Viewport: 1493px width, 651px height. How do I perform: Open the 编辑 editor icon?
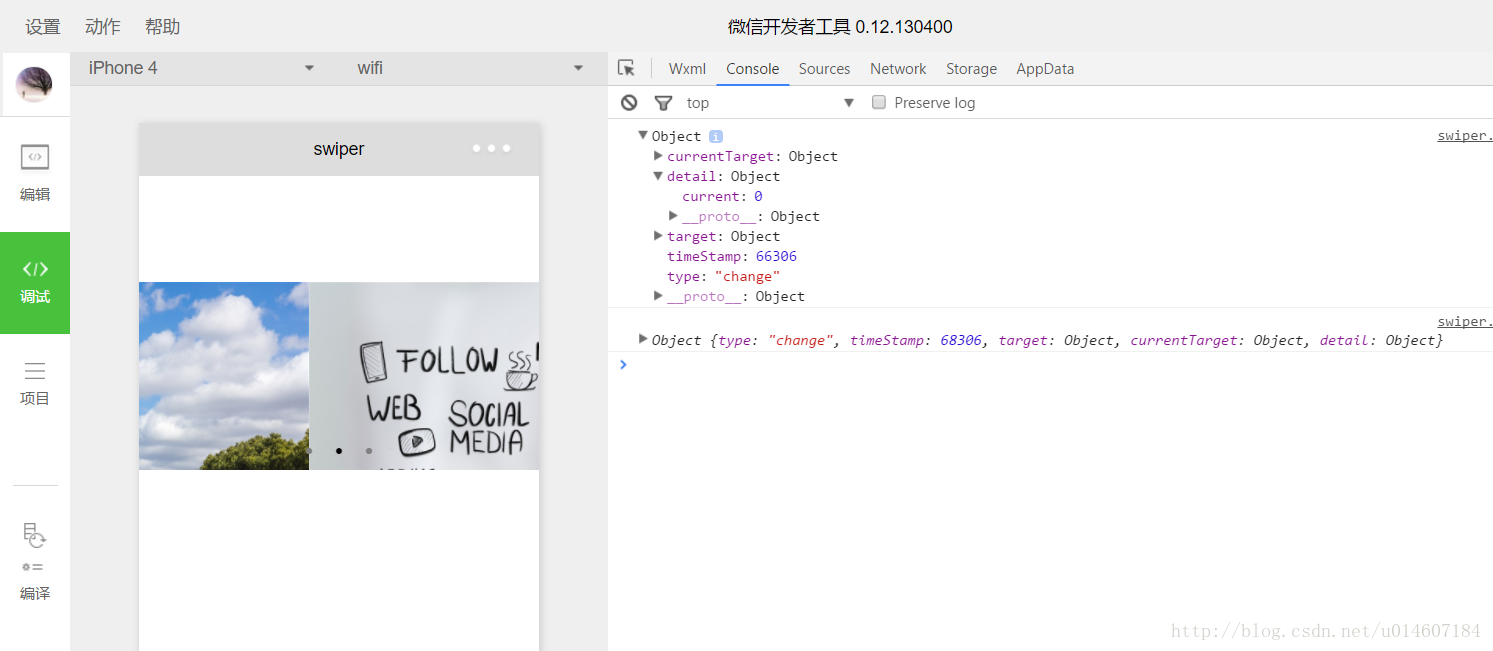coord(35,157)
